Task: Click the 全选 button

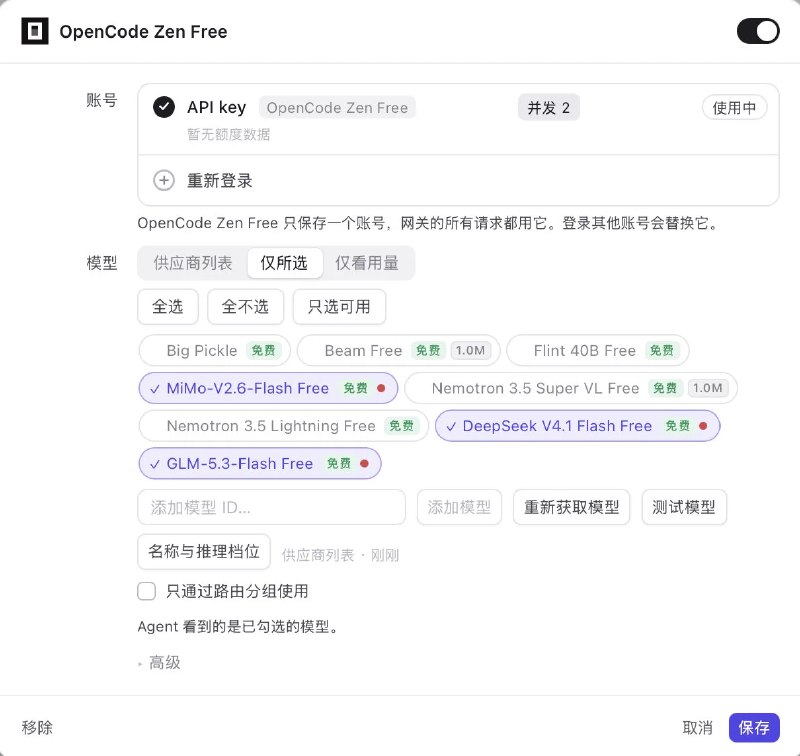Action: pyautogui.click(x=168, y=307)
